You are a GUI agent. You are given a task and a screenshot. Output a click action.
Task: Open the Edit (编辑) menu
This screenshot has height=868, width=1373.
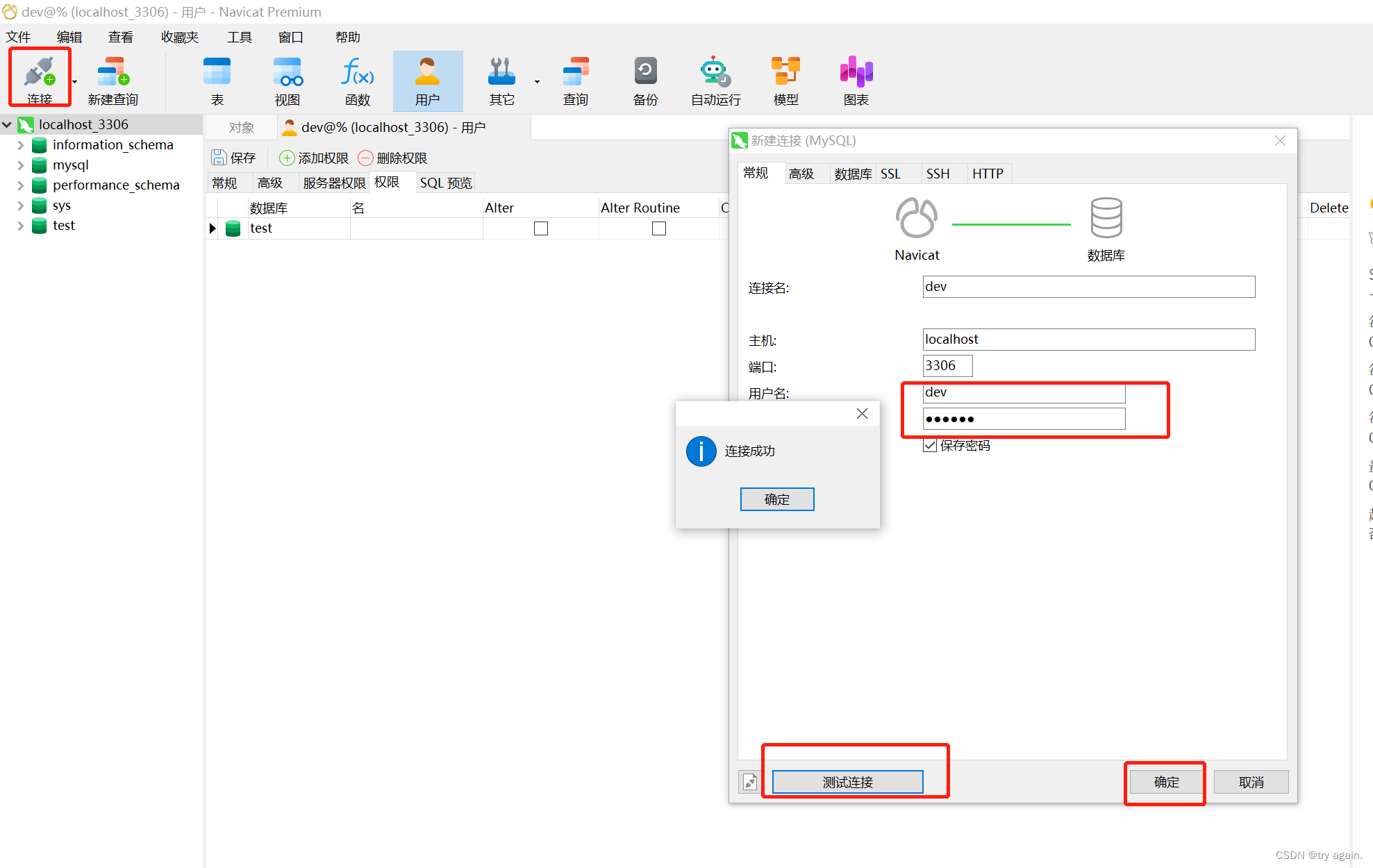click(x=69, y=37)
